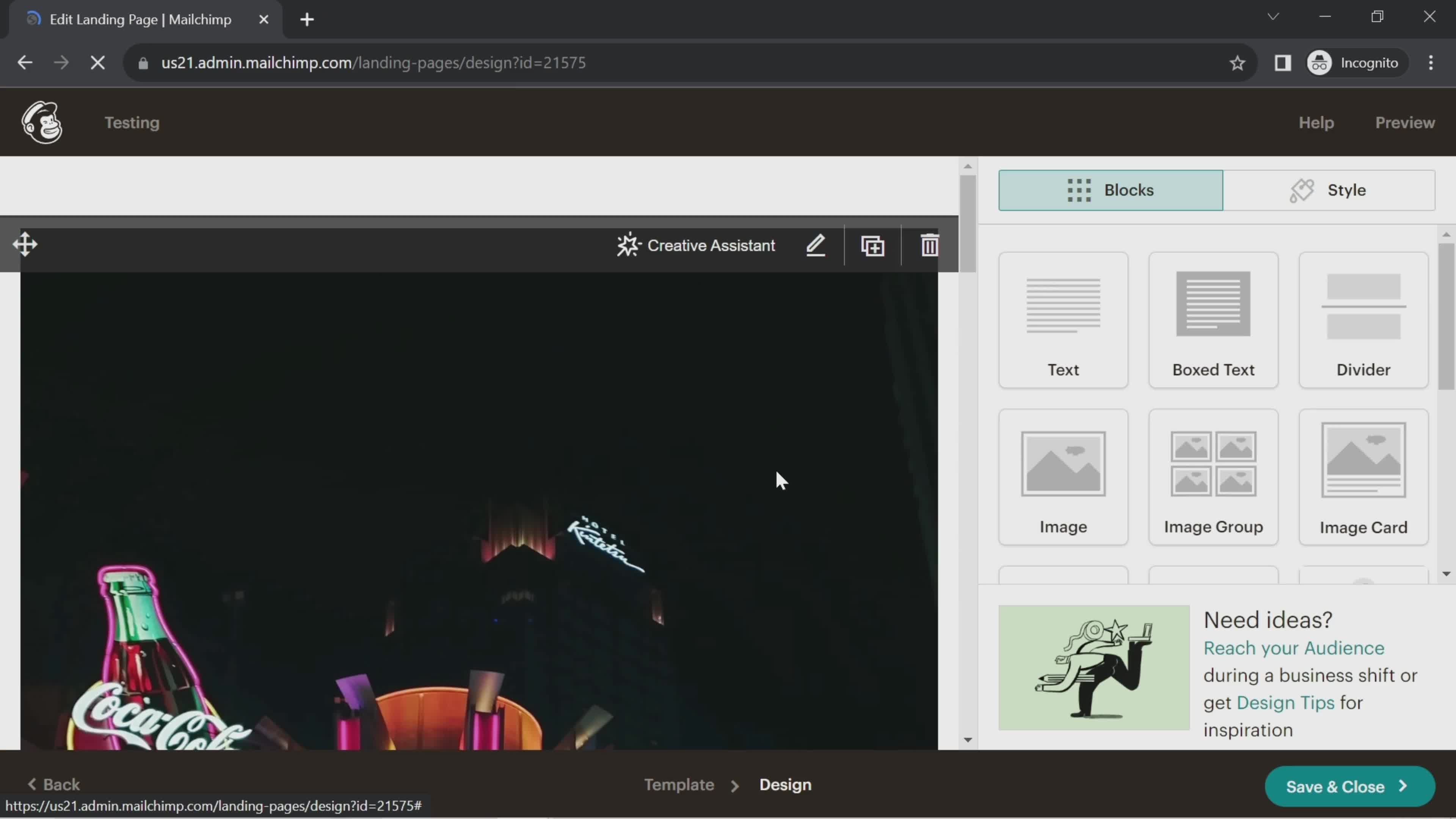Grab the move block handle icon
This screenshot has width=1456, height=819.
click(x=25, y=245)
